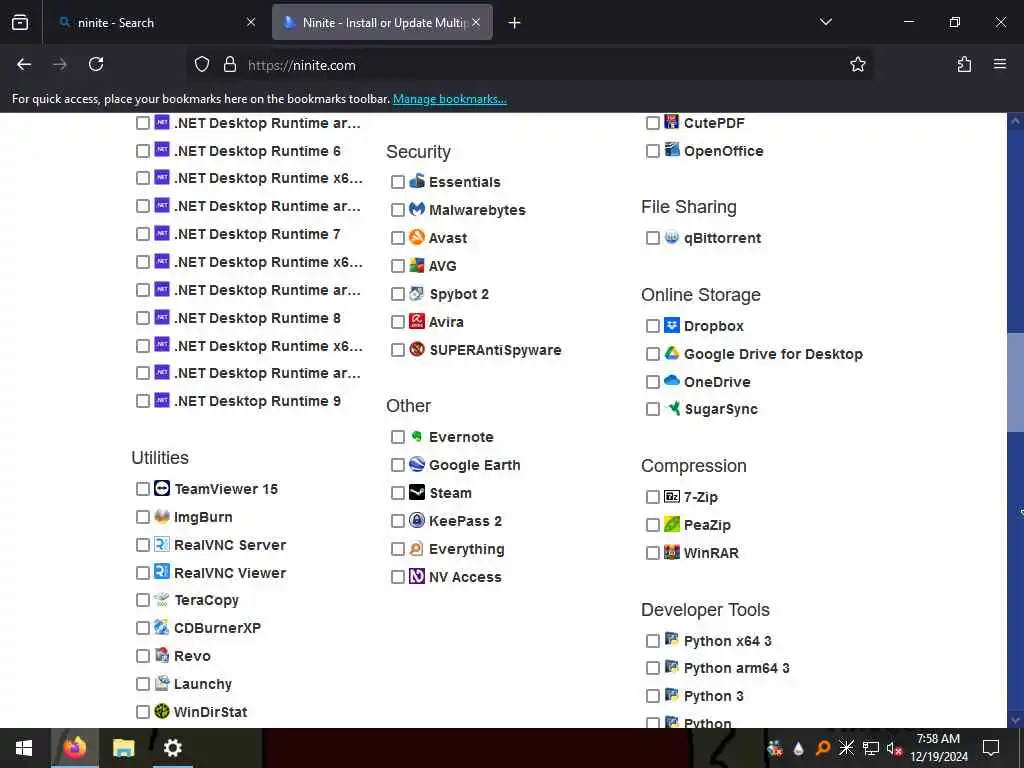The image size is (1024, 768).
Task: Open a new browser tab
Action: [515, 22]
